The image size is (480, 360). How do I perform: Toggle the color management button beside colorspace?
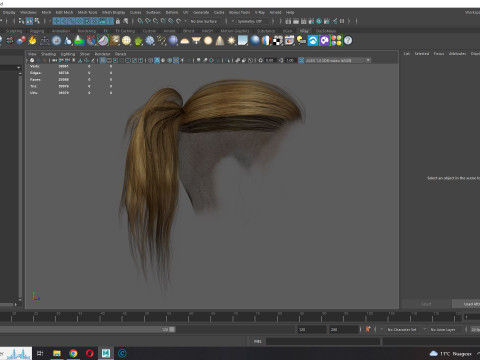[x=301, y=60]
